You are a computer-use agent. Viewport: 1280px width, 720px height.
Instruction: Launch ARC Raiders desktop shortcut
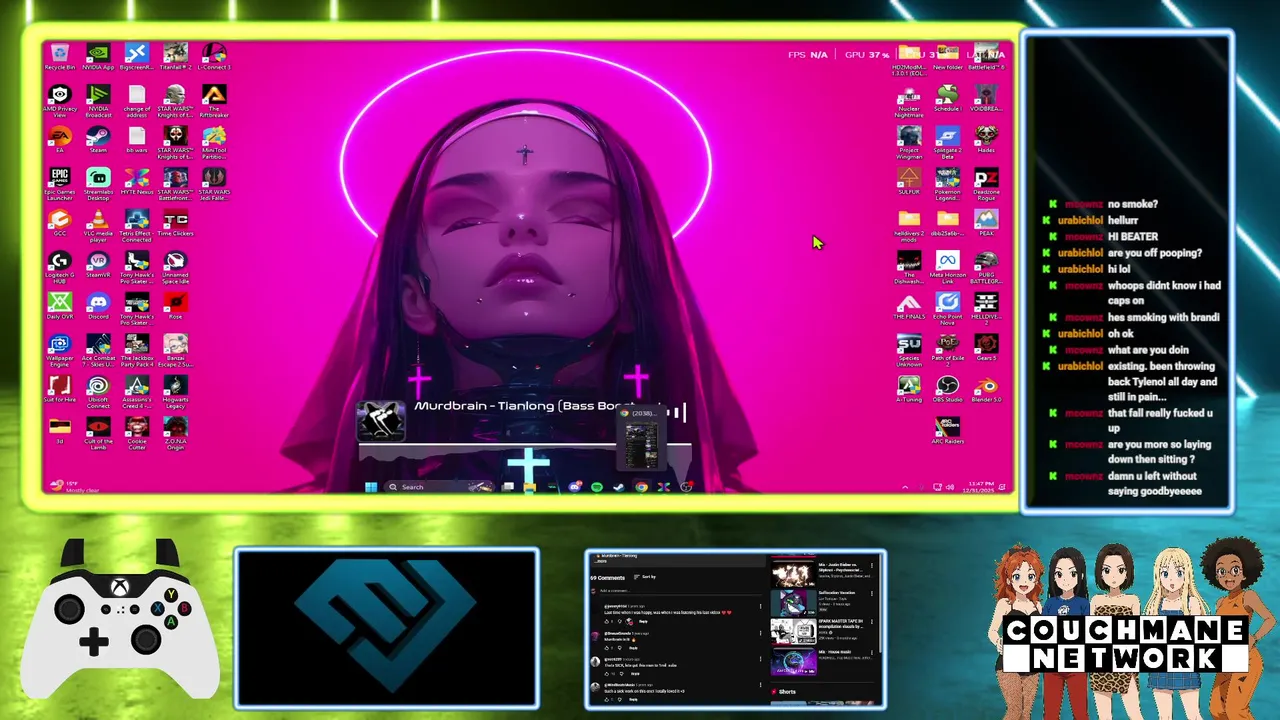[x=947, y=431]
